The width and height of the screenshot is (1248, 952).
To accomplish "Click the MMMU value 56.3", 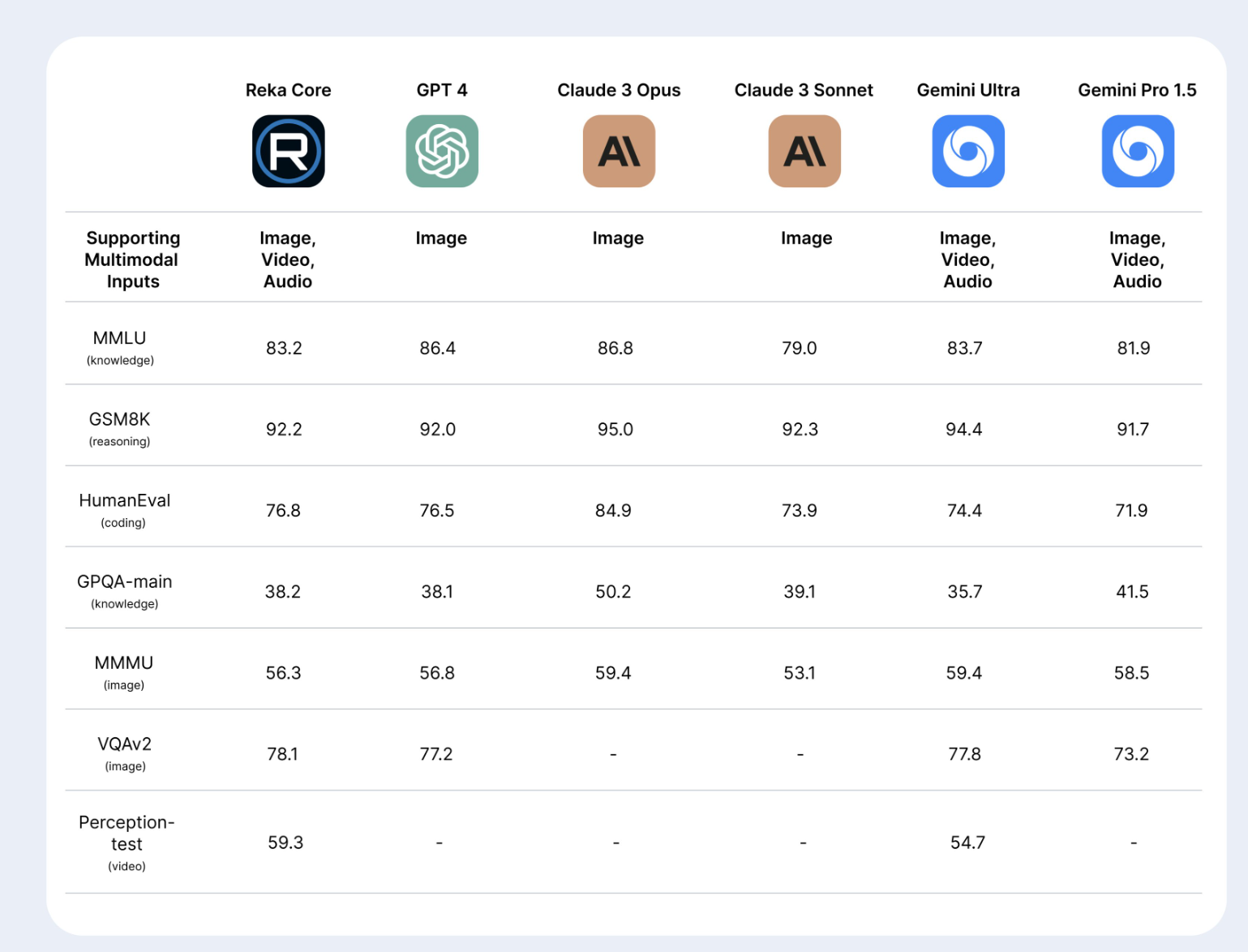I will [x=283, y=672].
